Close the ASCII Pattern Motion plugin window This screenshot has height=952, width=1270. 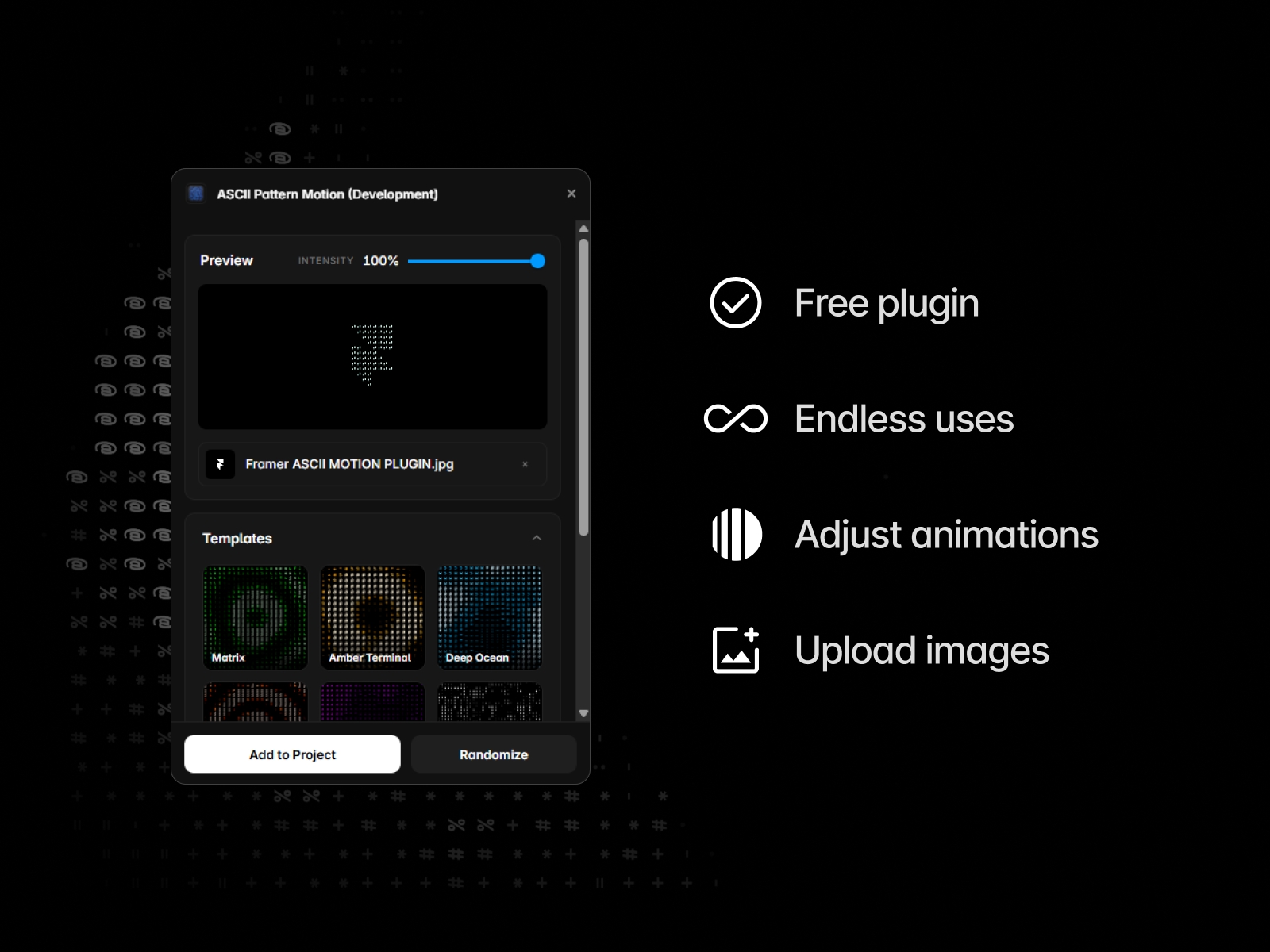(571, 194)
